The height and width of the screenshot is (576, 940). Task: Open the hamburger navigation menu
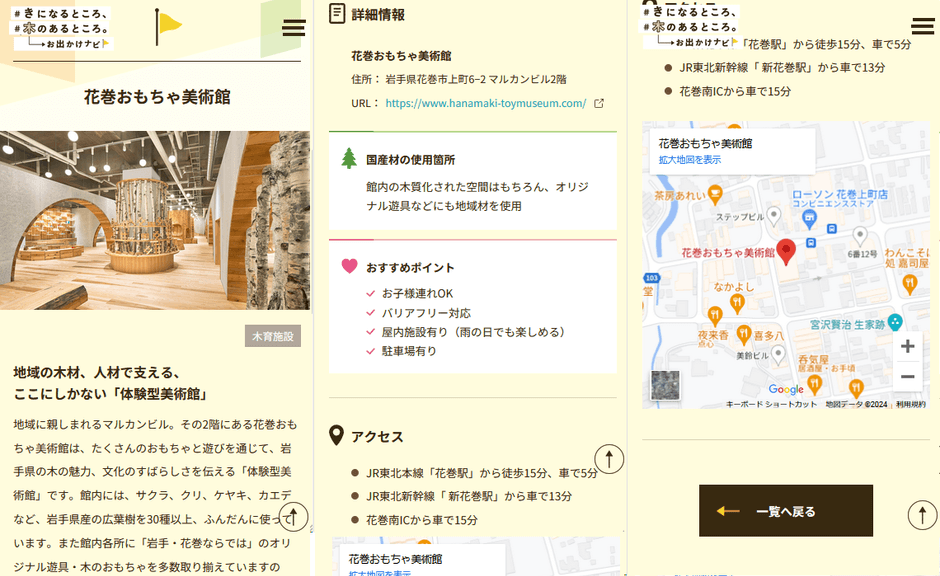293,27
